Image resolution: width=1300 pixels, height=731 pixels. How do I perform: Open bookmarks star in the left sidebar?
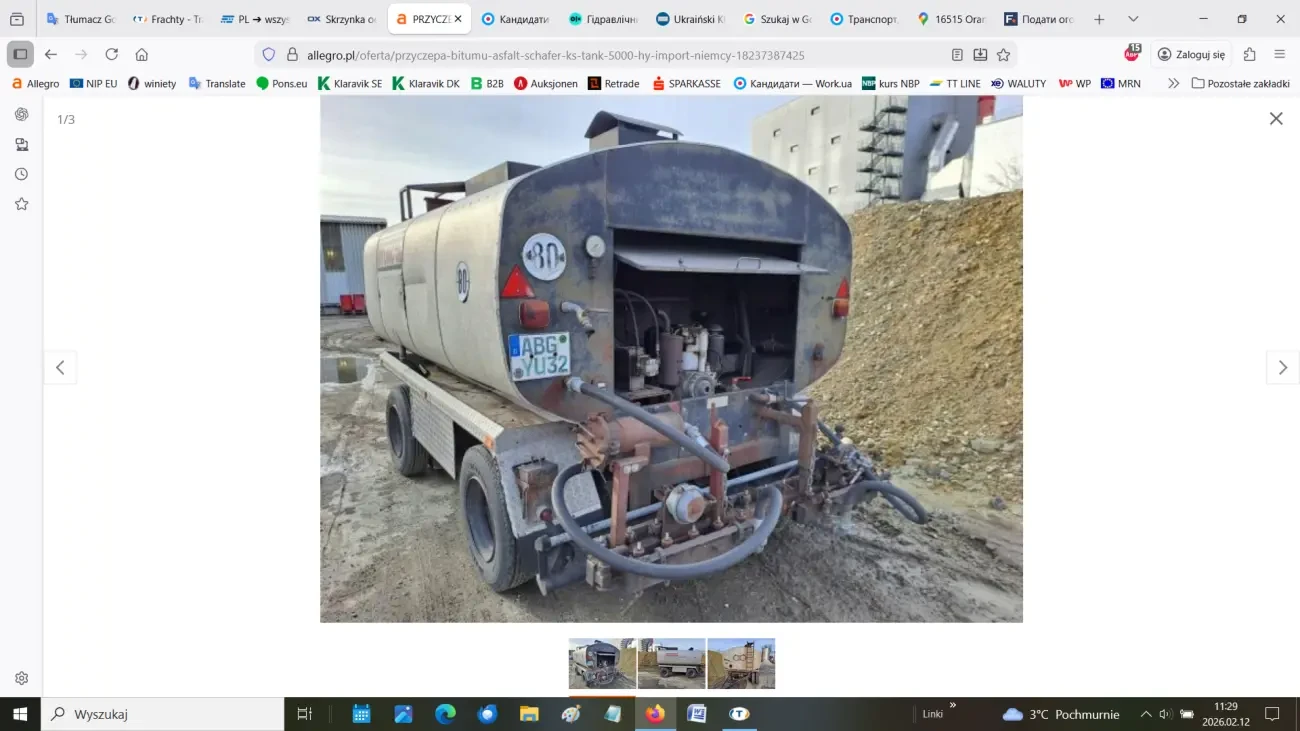pos(21,204)
